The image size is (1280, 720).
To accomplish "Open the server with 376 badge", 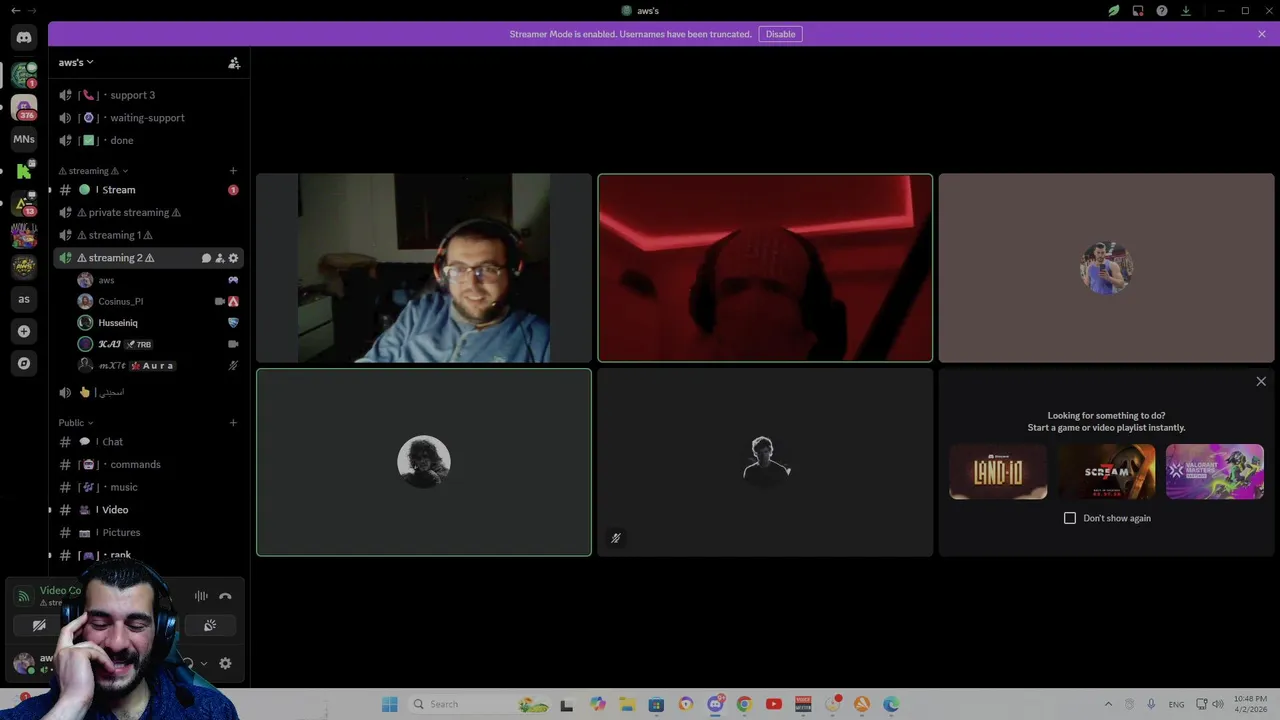I will [x=24, y=107].
